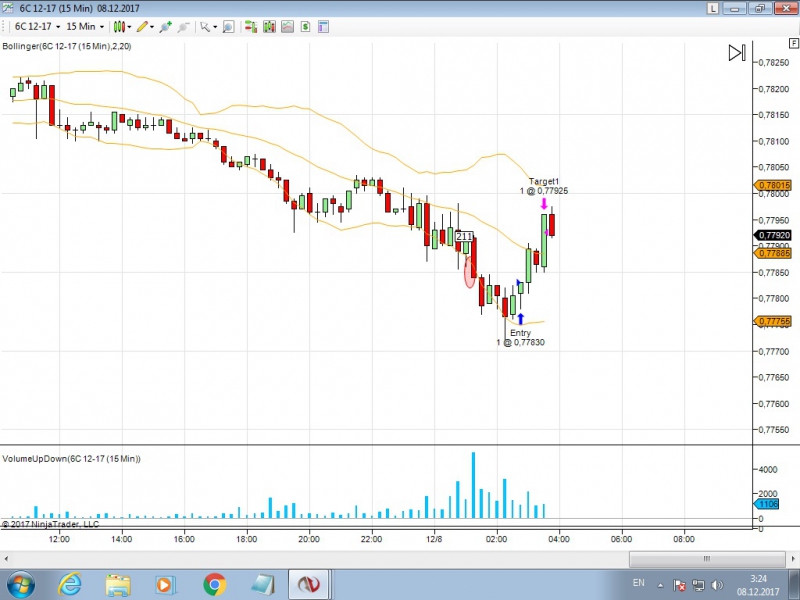The height and width of the screenshot is (600, 800).
Task: Click the 0,78250 price axis label
Action: coord(774,63)
